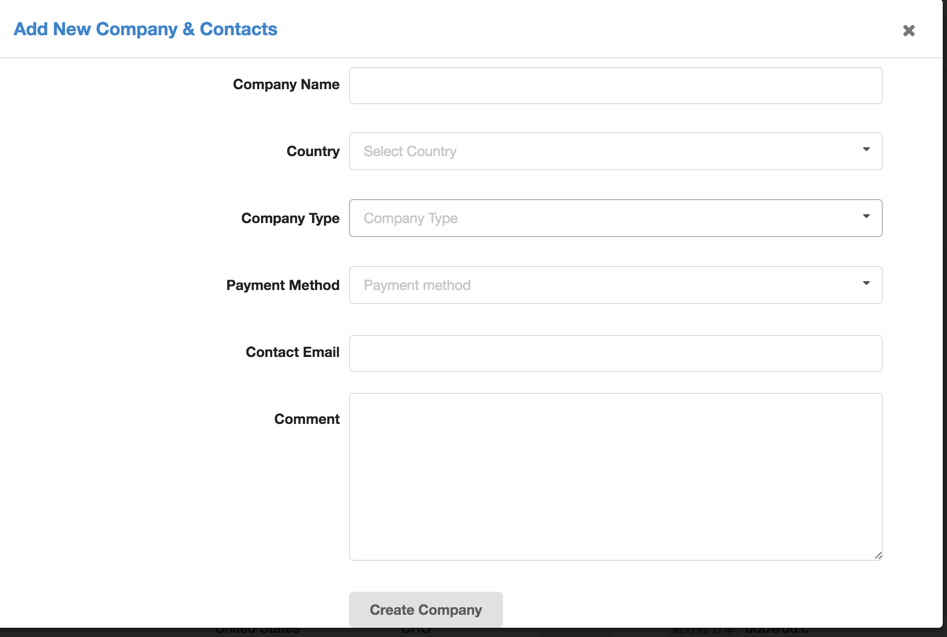Click the Payment Method label text
947x637 pixels.
pos(283,285)
